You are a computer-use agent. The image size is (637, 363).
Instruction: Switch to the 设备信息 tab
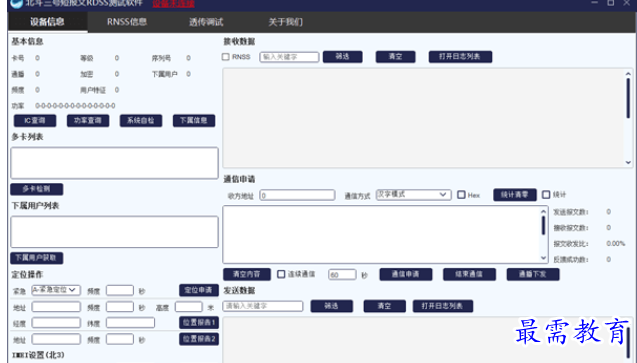[x=47, y=22]
